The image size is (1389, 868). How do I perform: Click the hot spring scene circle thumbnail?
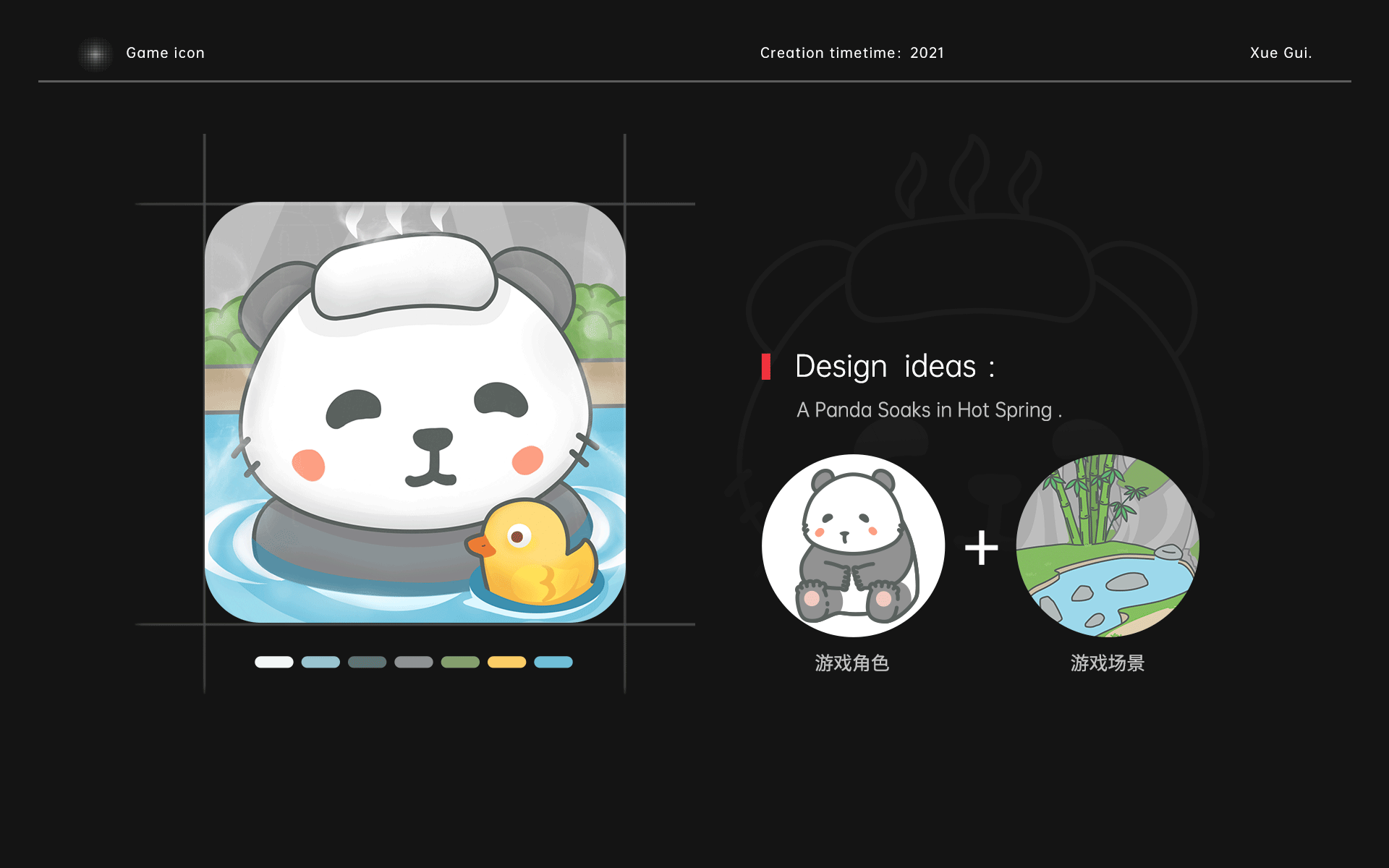click(x=1107, y=545)
